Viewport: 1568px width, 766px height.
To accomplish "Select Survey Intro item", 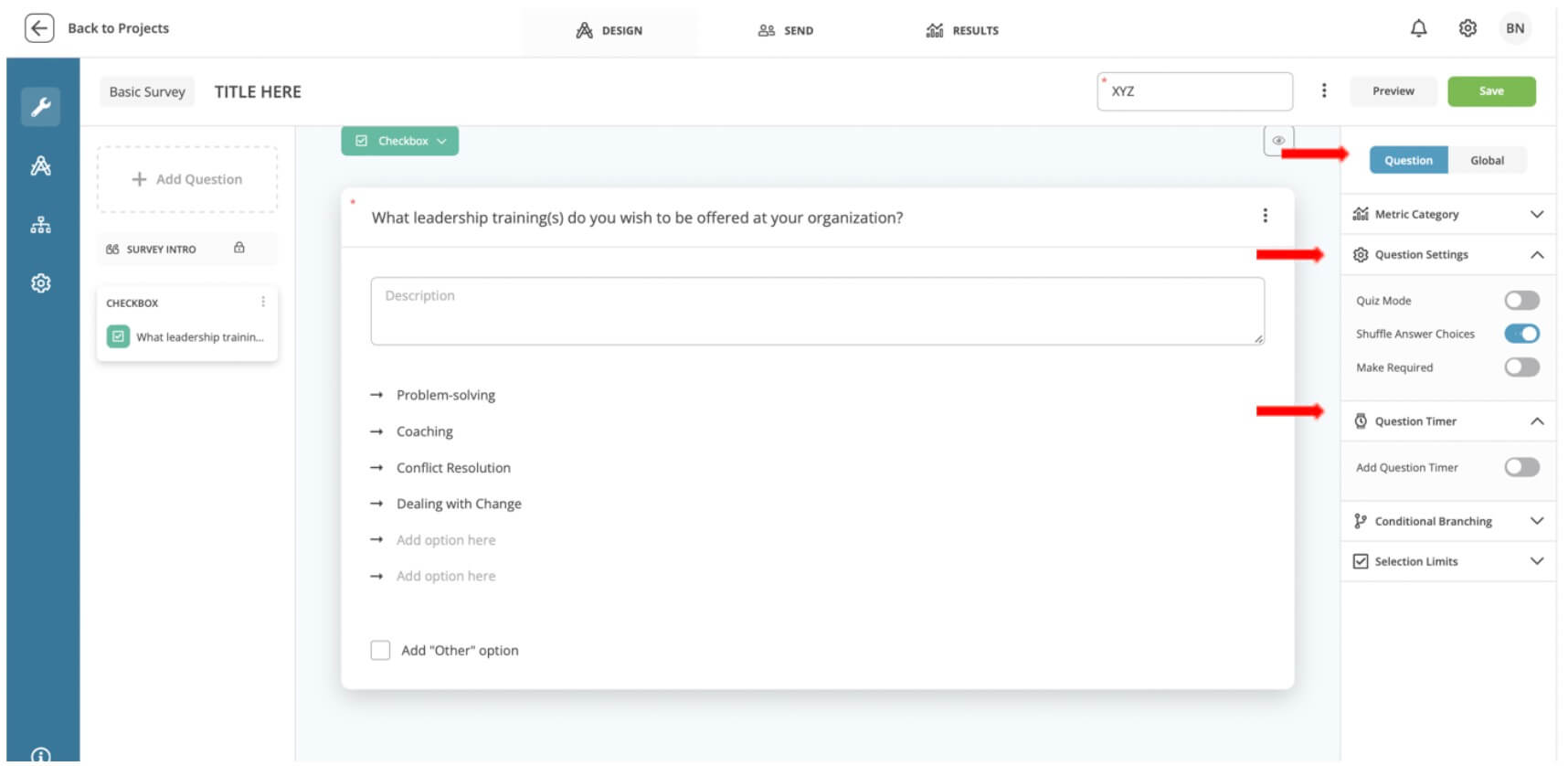I will 186,249.
